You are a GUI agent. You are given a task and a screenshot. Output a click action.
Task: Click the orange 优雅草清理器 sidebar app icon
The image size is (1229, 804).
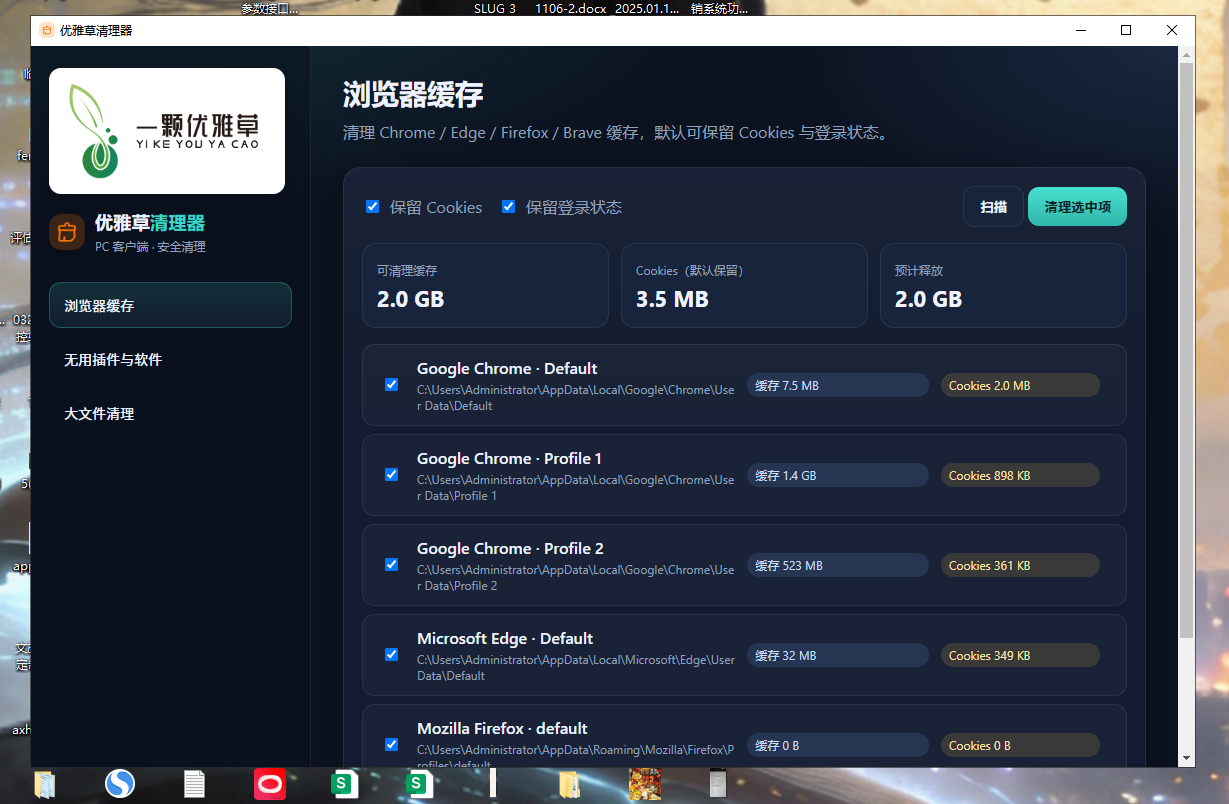coord(67,232)
